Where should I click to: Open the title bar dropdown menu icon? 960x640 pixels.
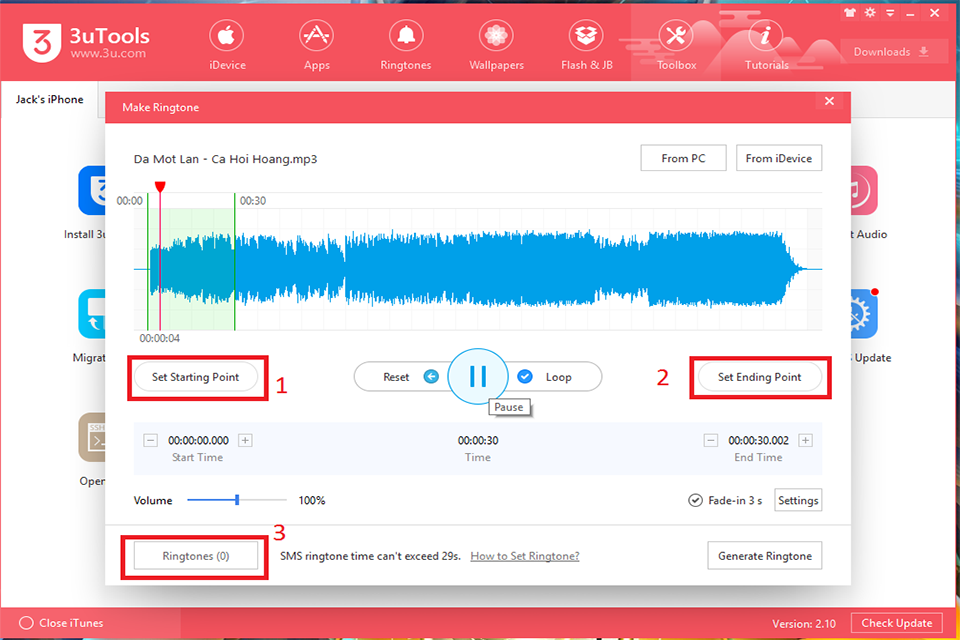(890, 13)
